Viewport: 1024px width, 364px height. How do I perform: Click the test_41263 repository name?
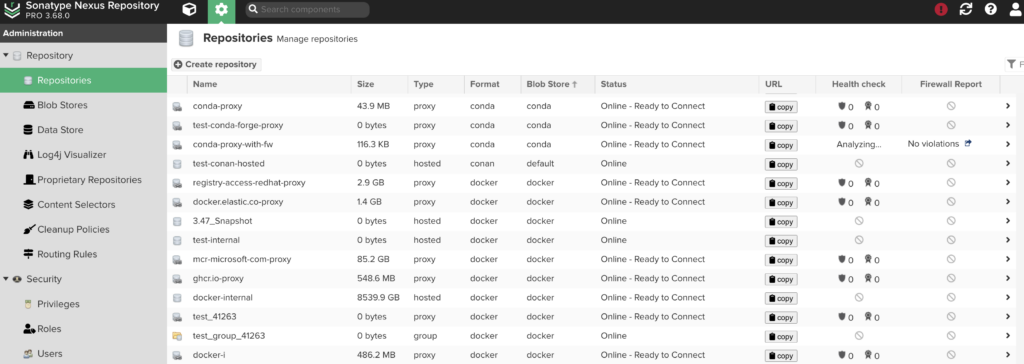[214, 317]
